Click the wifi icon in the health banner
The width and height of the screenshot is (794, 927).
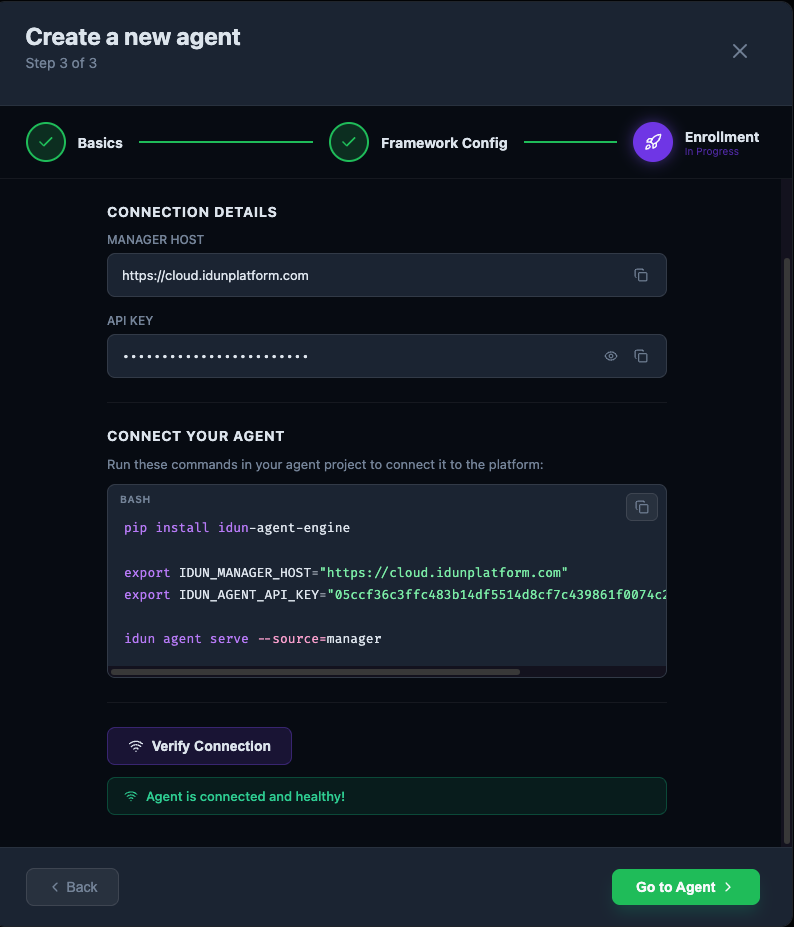(x=131, y=795)
